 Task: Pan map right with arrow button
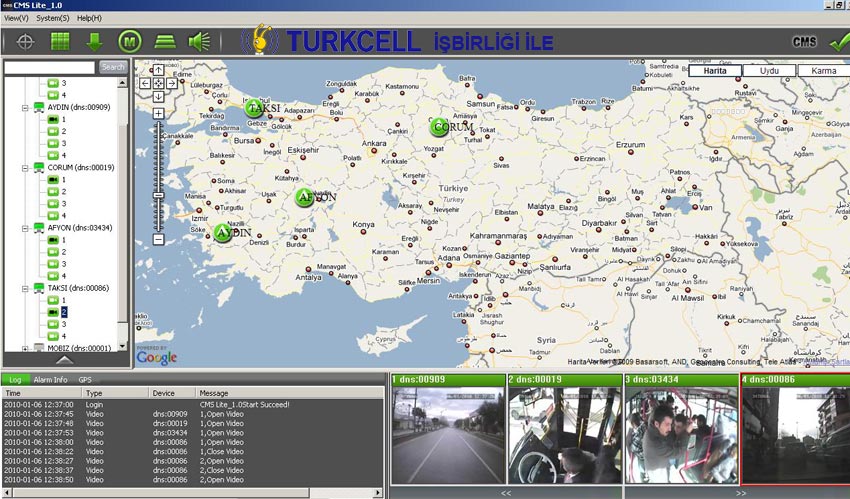click(172, 83)
